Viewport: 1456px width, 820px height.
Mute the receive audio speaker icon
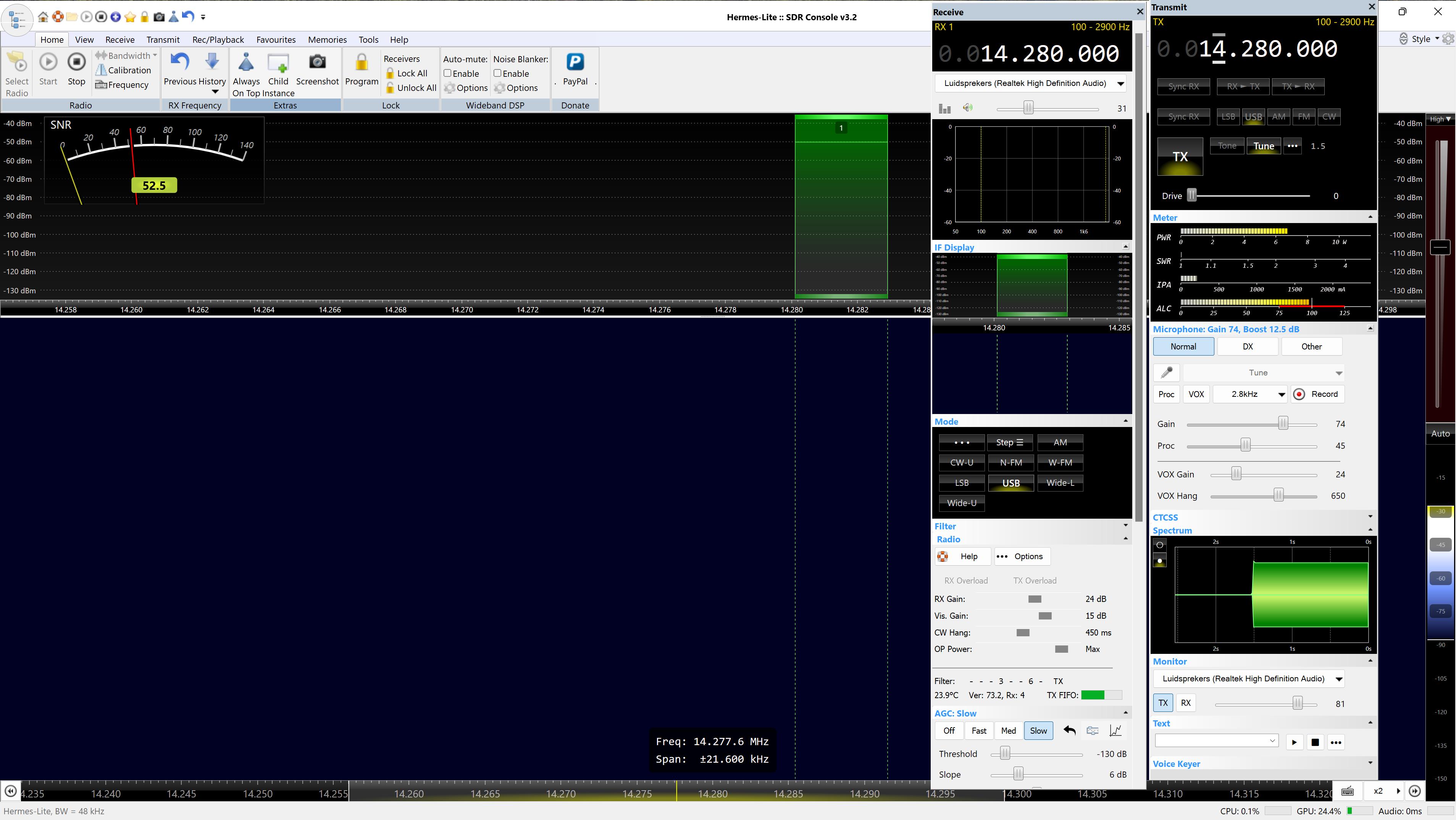coord(968,108)
